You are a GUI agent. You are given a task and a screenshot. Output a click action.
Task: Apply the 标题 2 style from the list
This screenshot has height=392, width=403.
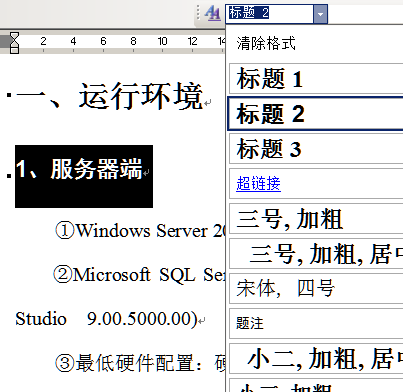click(x=315, y=114)
